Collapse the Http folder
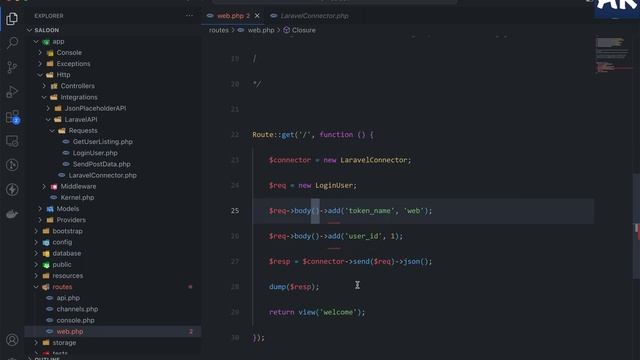 (x=40, y=75)
